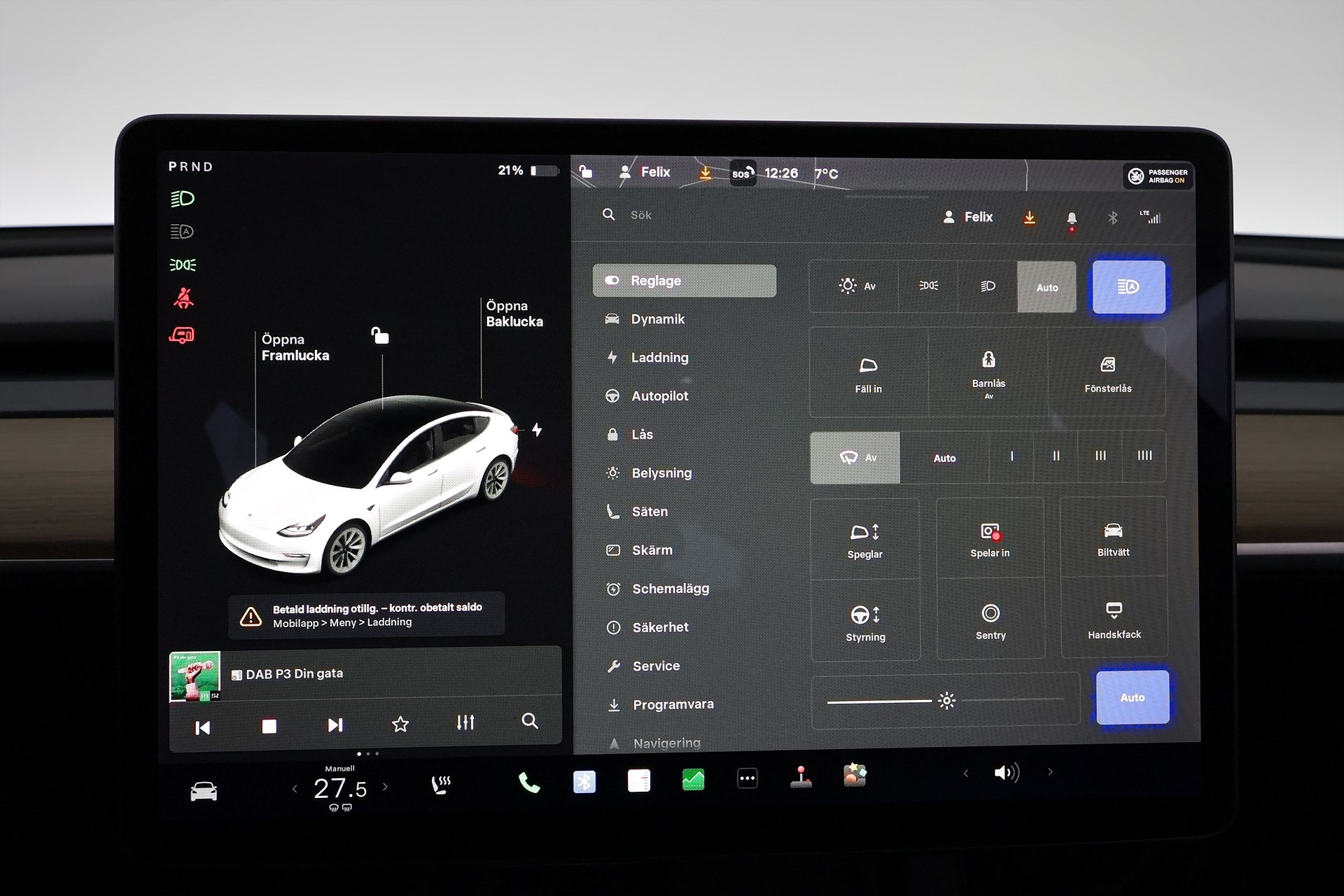
Task: Open the Bluetooth app in the bottom dock
Action: pos(584,781)
